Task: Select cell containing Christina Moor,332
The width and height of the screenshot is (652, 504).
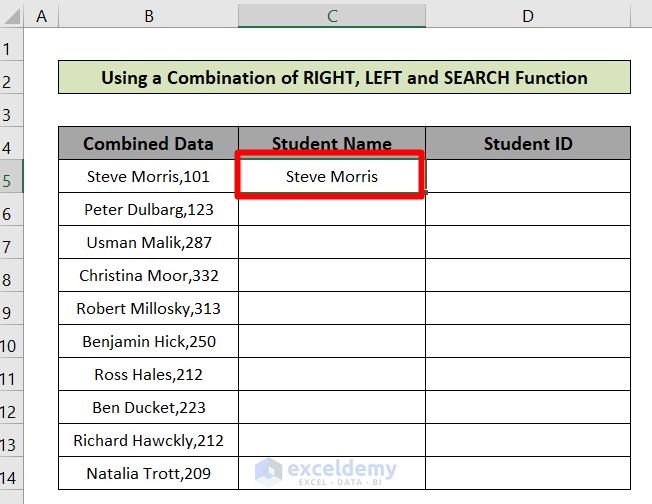Action: (148, 275)
